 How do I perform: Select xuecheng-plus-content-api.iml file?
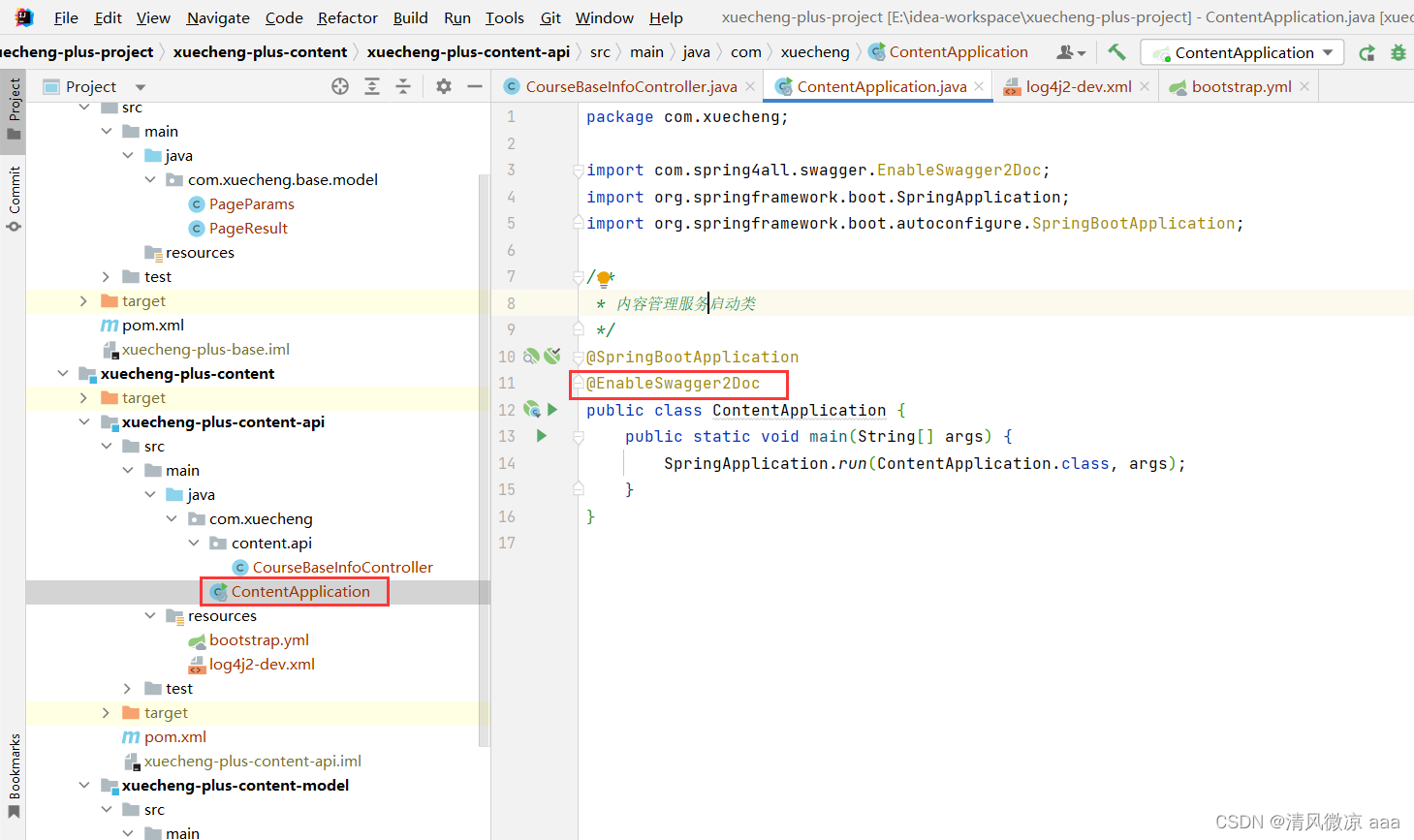click(252, 761)
